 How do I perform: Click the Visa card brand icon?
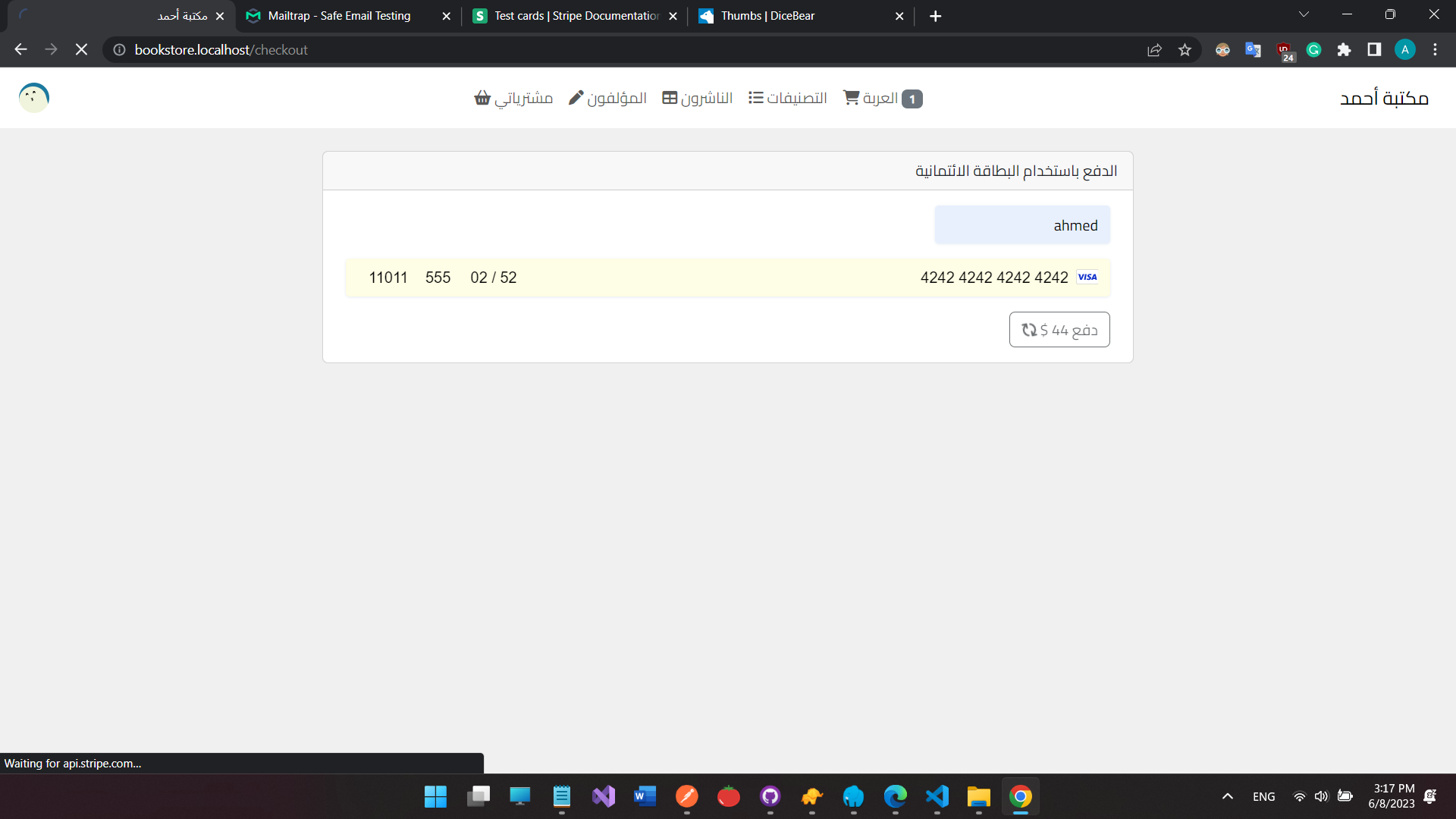coord(1087,277)
